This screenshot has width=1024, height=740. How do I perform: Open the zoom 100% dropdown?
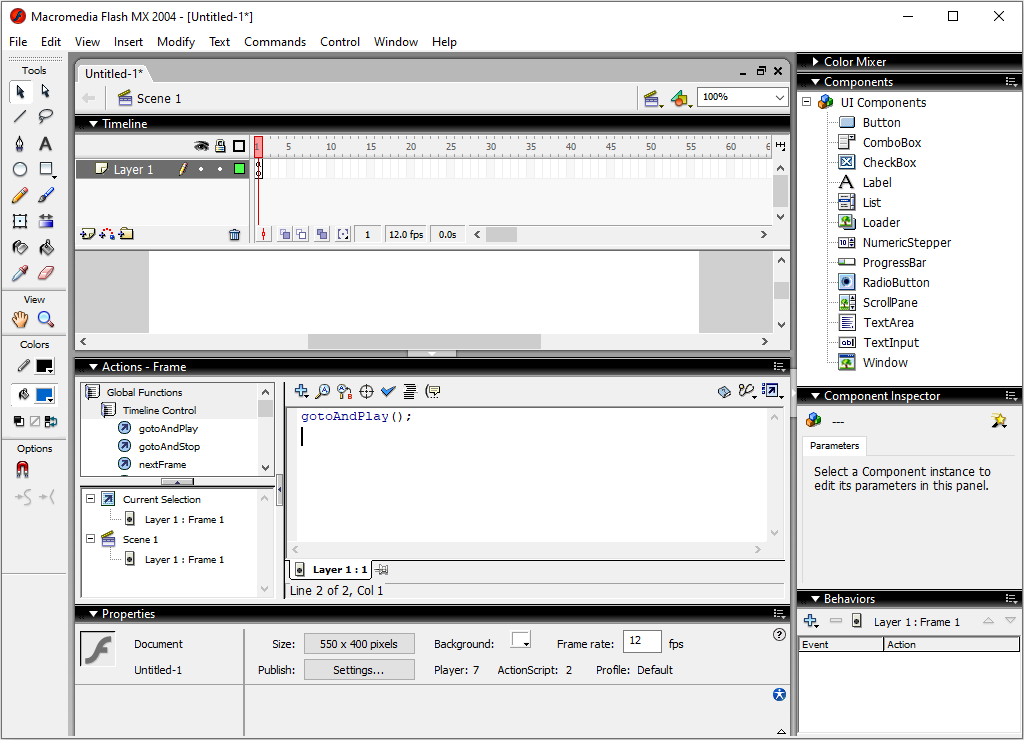[x=780, y=97]
